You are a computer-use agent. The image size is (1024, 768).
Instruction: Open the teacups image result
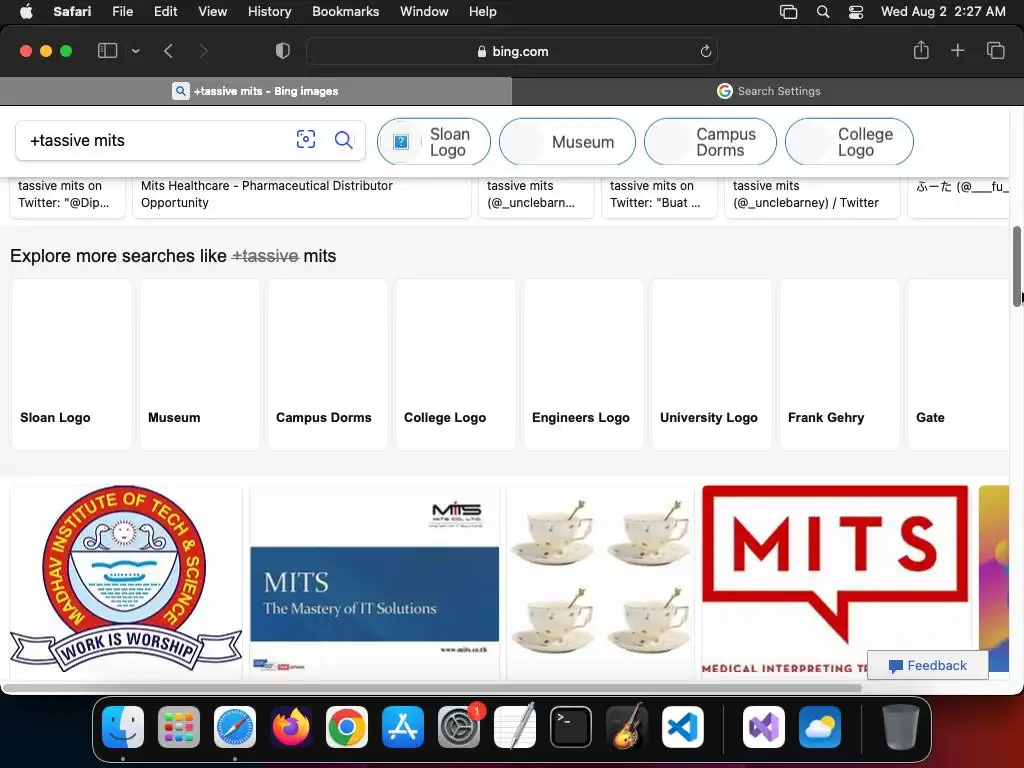[x=600, y=581]
